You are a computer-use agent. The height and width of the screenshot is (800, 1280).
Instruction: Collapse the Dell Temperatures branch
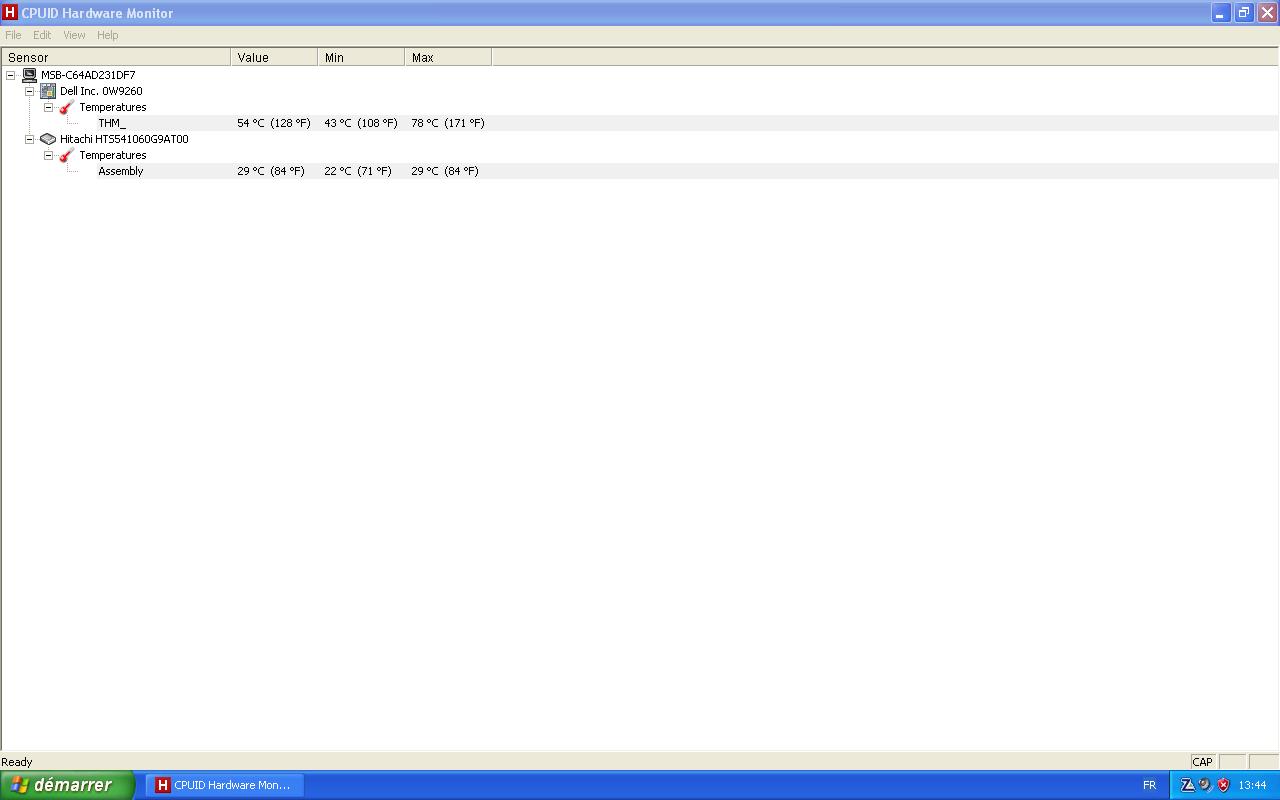[x=49, y=107]
